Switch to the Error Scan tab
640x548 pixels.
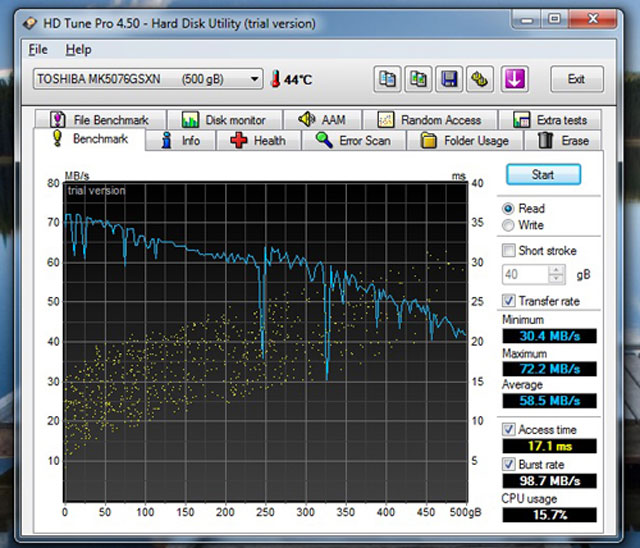coord(353,141)
